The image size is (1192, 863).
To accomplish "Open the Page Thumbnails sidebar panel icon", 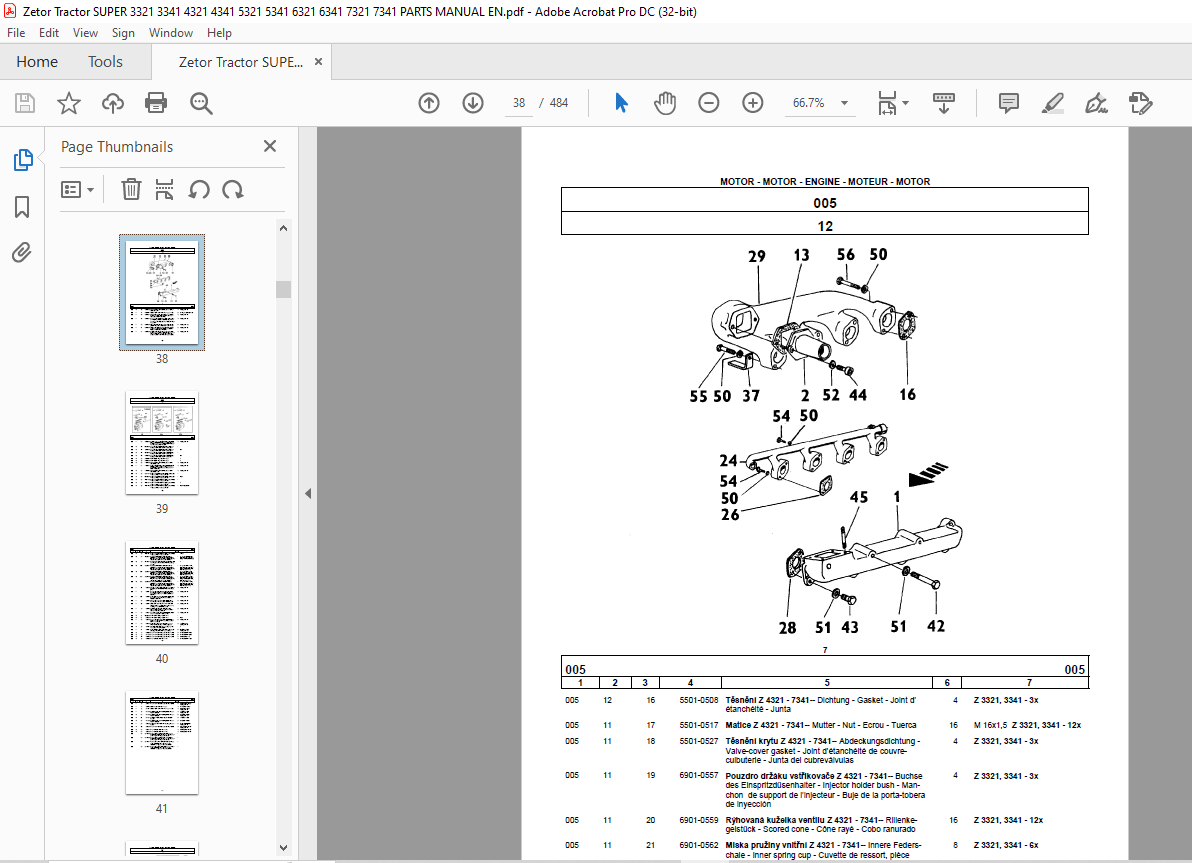I will (23, 160).
